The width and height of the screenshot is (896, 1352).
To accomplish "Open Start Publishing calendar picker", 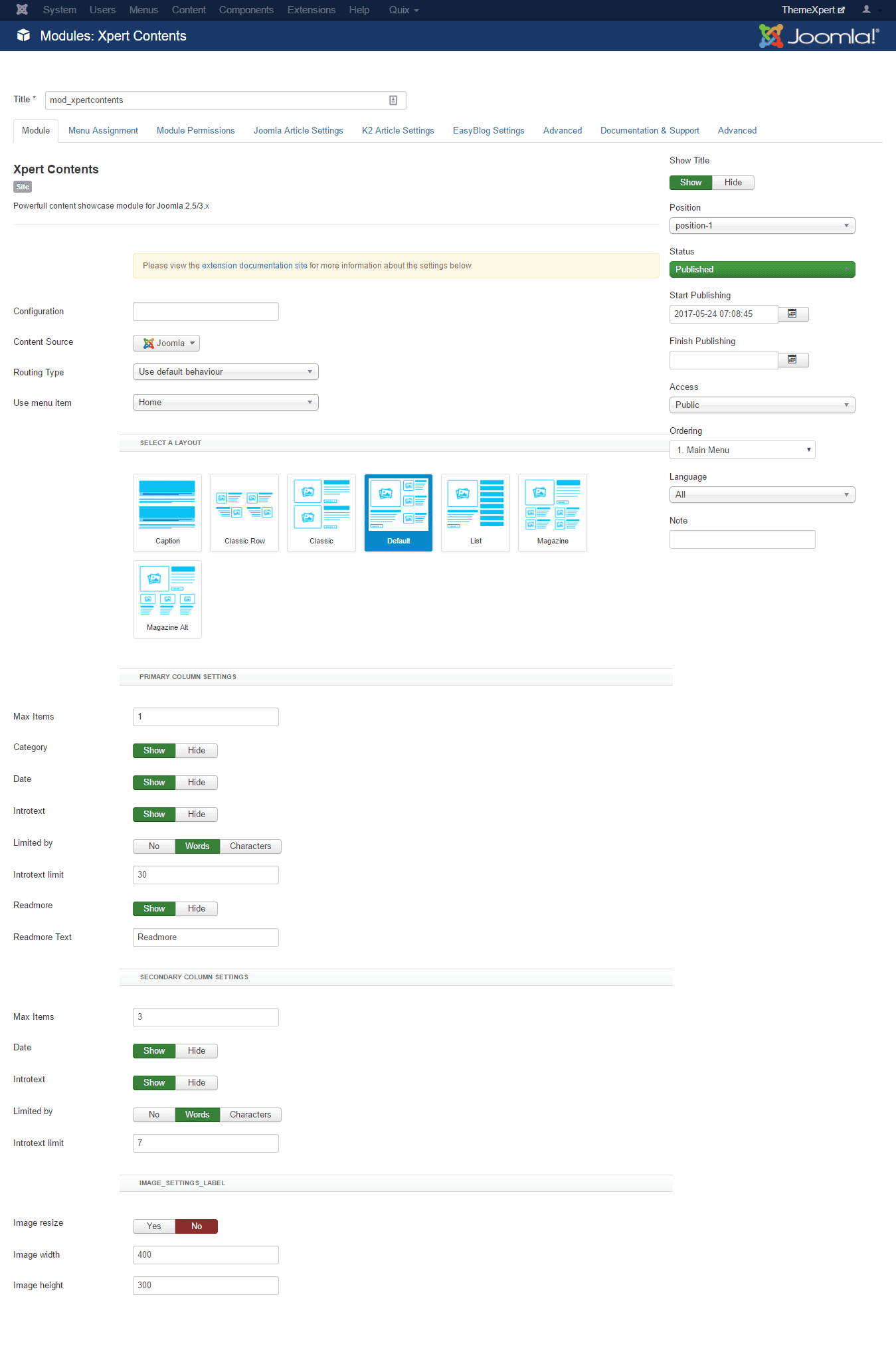I will 792,314.
